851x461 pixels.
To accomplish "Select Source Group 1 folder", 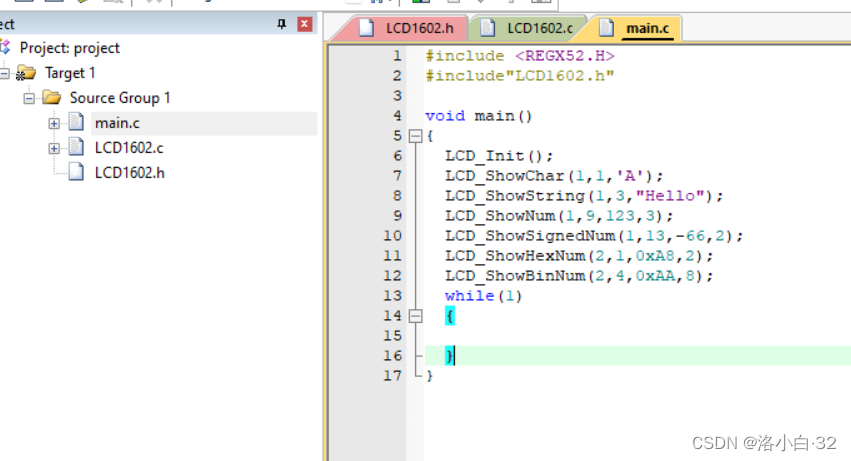I will tap(120, 98).
